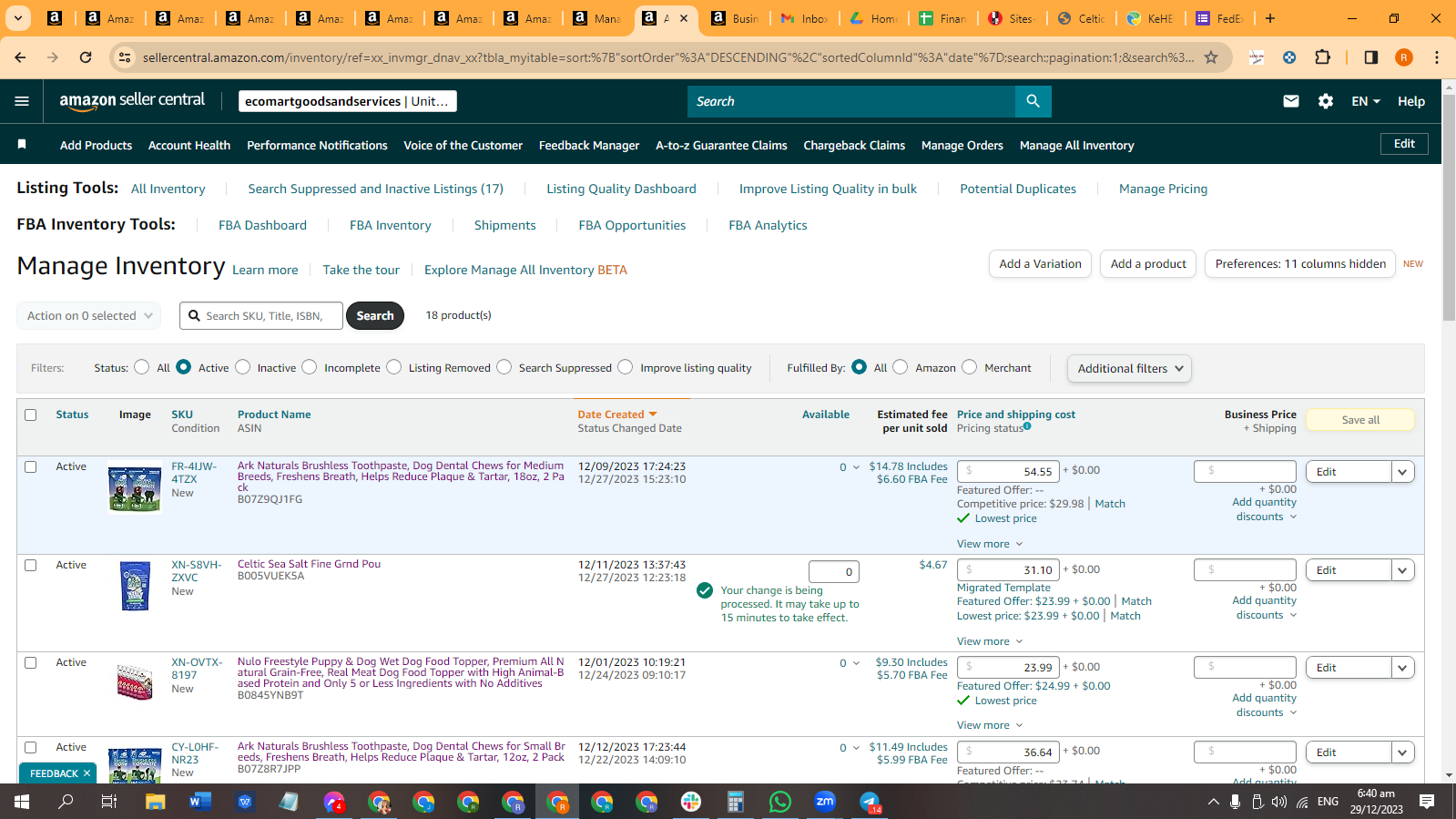Open Performance Notifications in the nav bar

317,145
